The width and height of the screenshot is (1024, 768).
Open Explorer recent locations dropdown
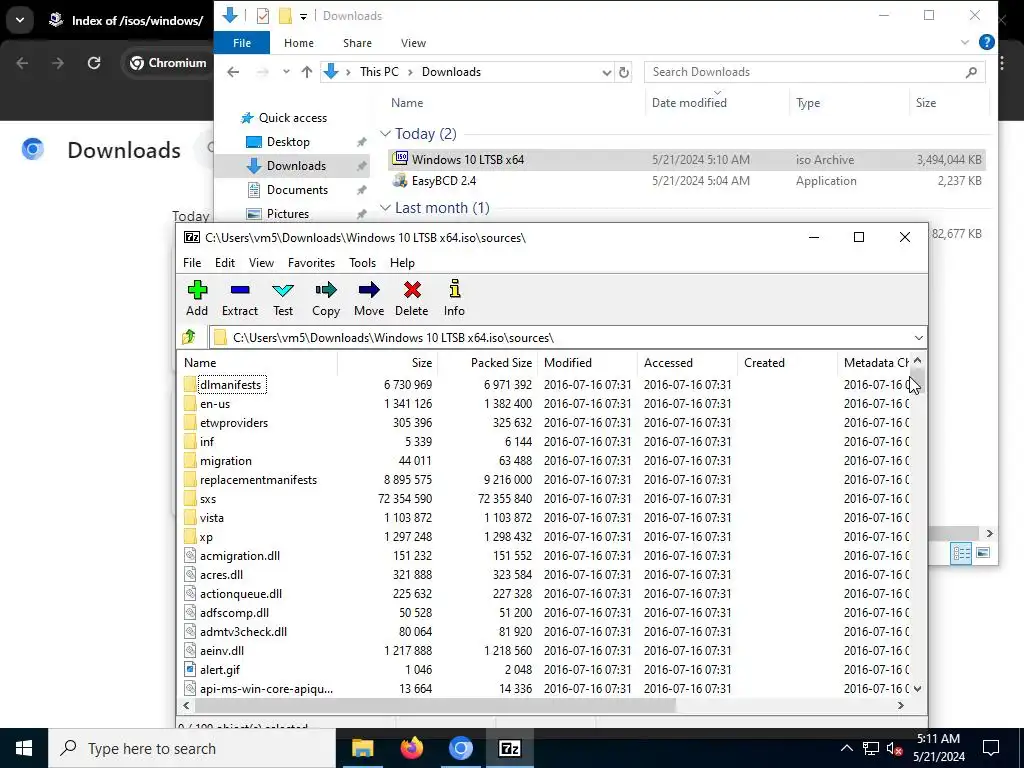(285, 72)
